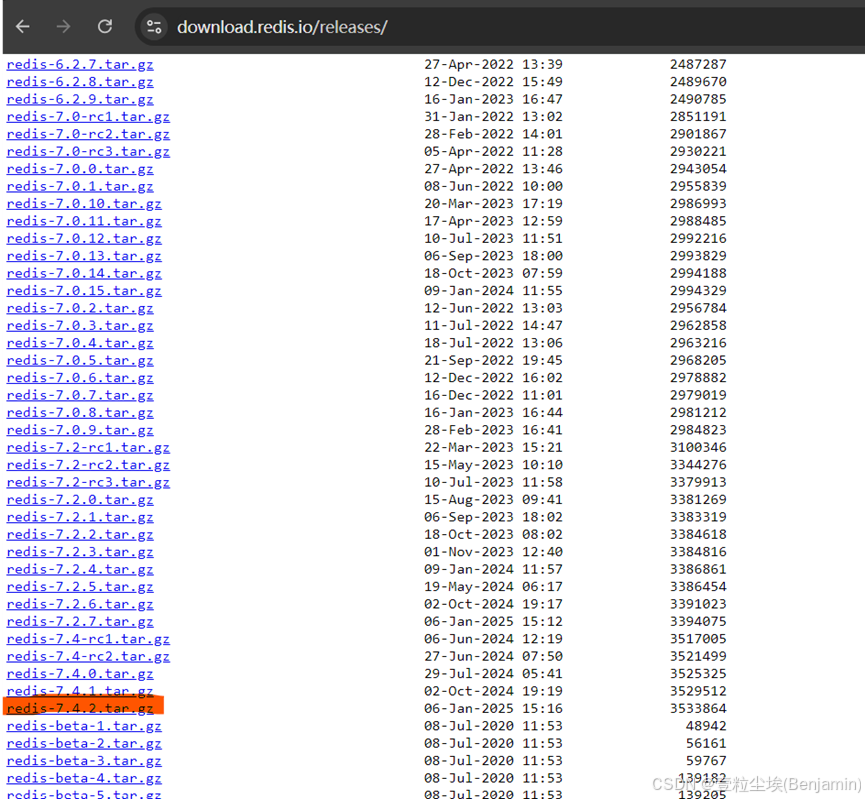Download redis-7.0.2.tar.gz
Viewport: 865px width, 799px height.
[80, 308]
